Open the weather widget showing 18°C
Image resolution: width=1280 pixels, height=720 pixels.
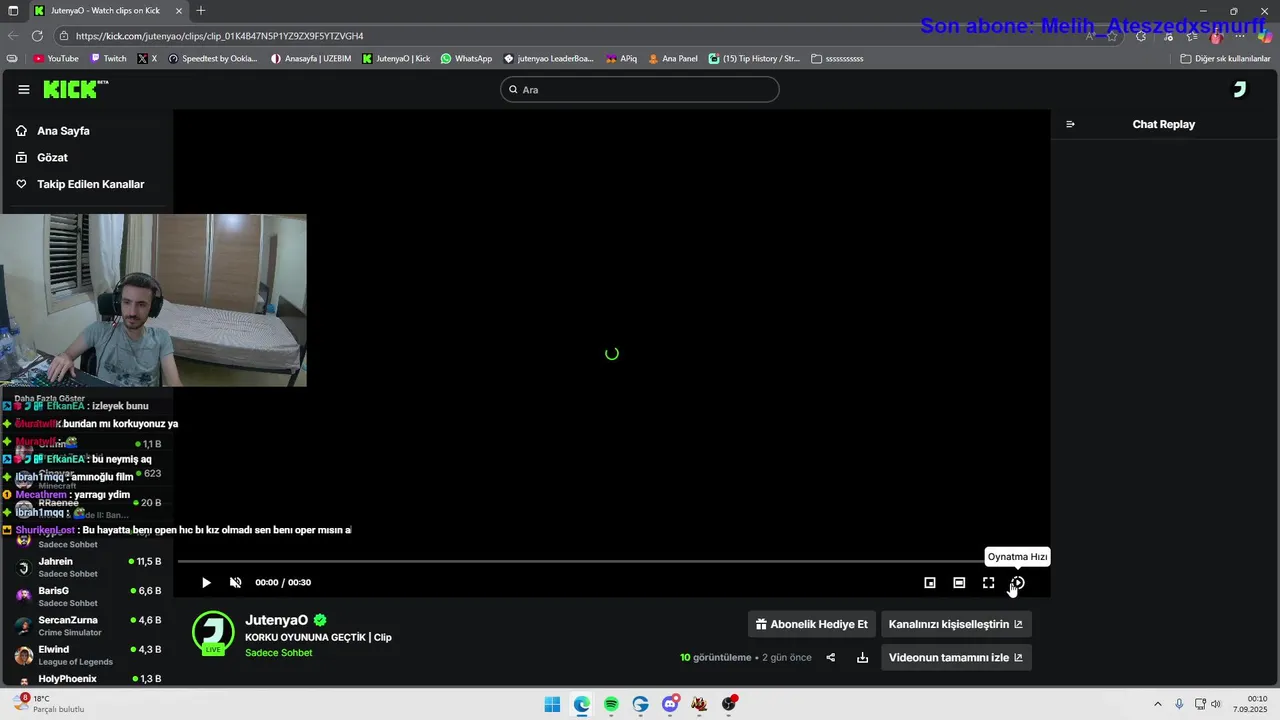[48, 703]
